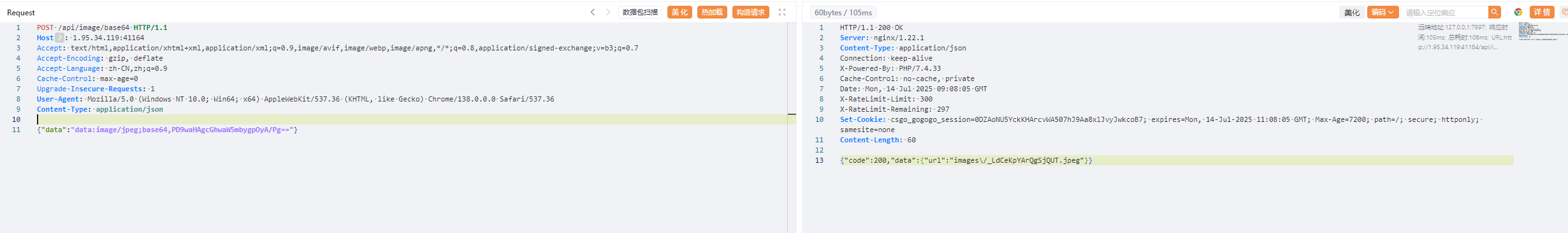The image size is (1568, 233).
Task: Focus the 请输入定位响应 search input field
Action: pyautogui.click(x=1444, y=12)
